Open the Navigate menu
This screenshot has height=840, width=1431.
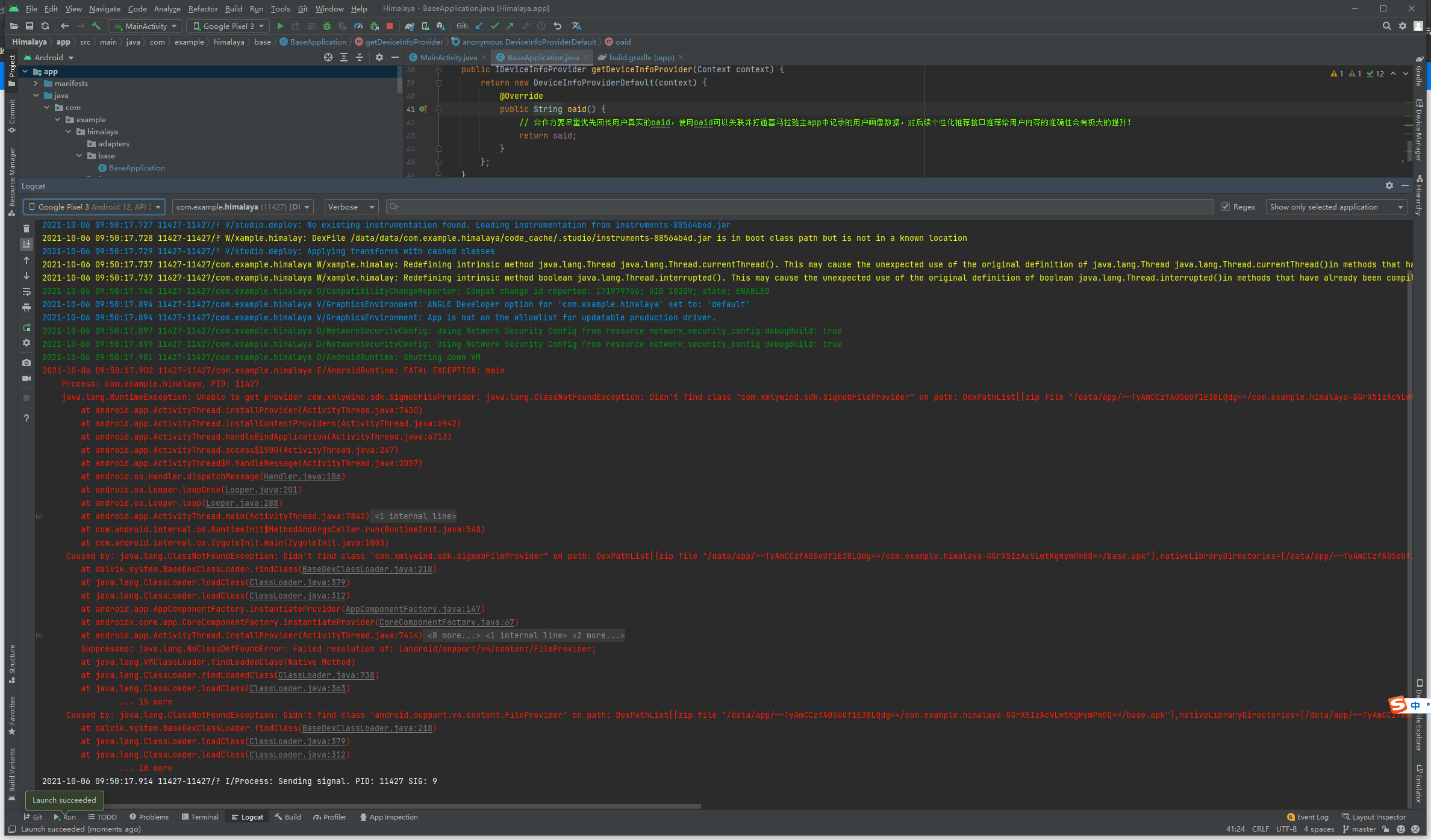[x=105, y=8]
